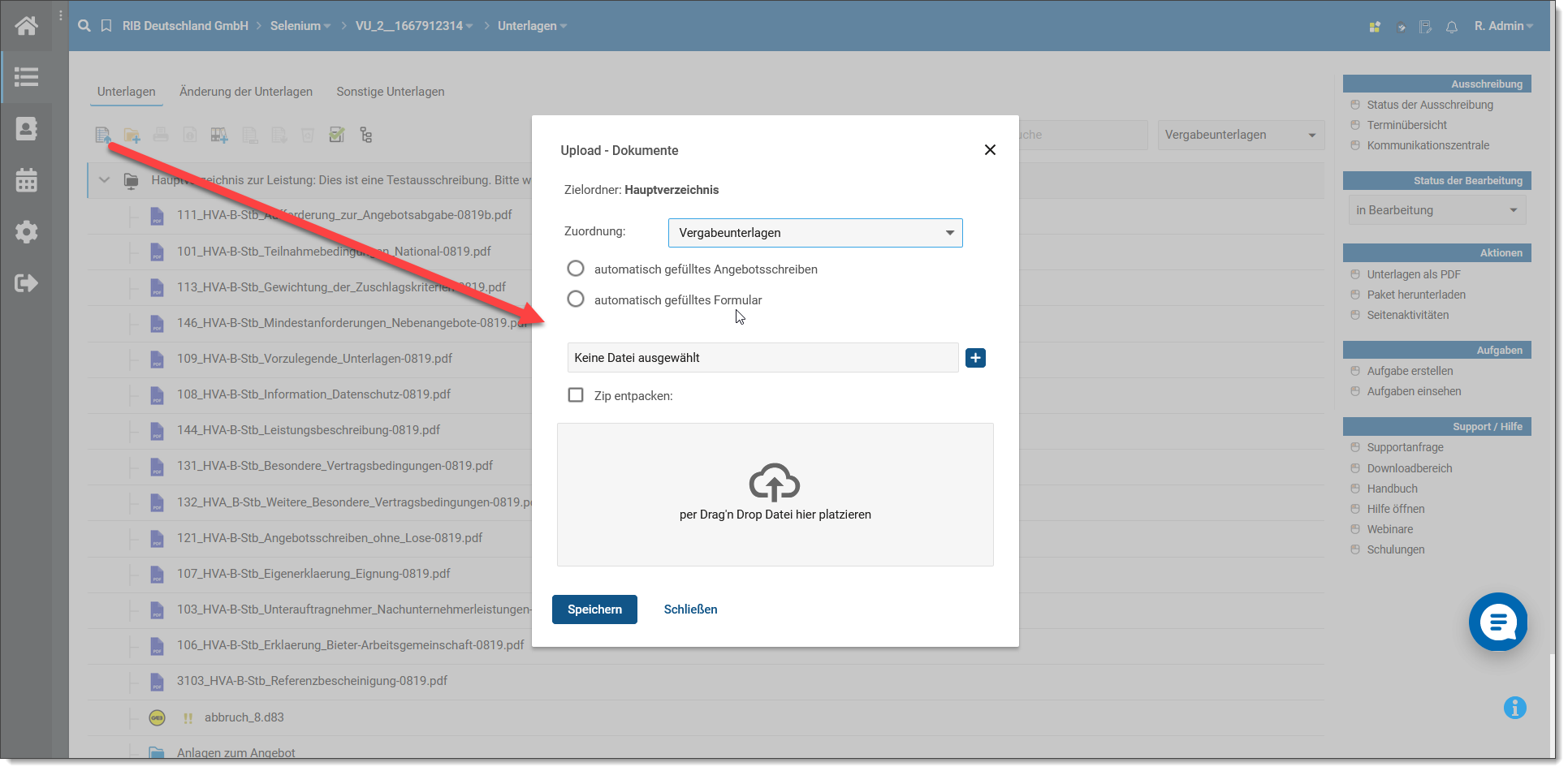
Task: Select 109_HVA-B-Stb_Vorzulegende_Unterlagen-0819.pdf row
Action: click(315, 359)
